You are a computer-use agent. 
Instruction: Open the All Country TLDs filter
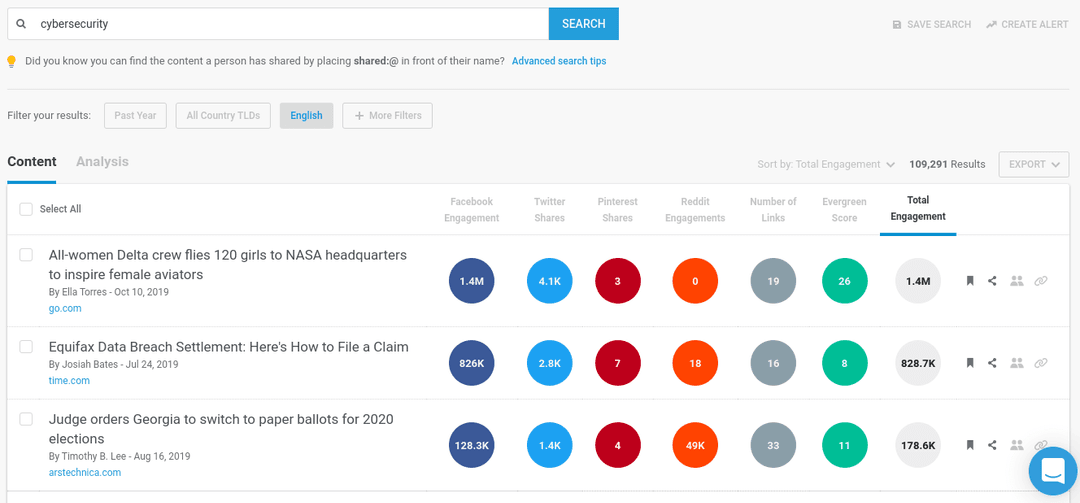(223, 116)
